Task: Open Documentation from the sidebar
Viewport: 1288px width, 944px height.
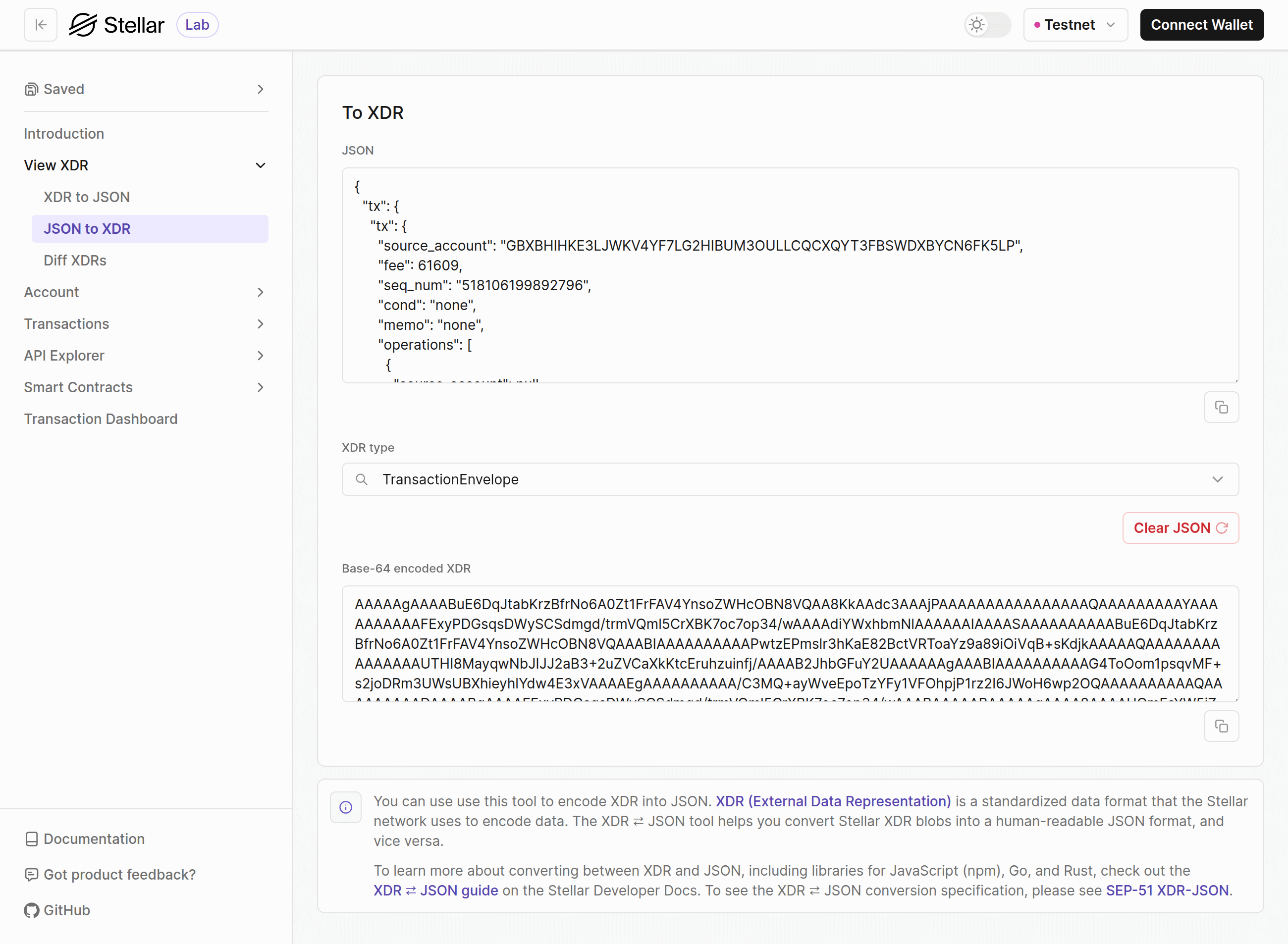Action: coord(94,839)
